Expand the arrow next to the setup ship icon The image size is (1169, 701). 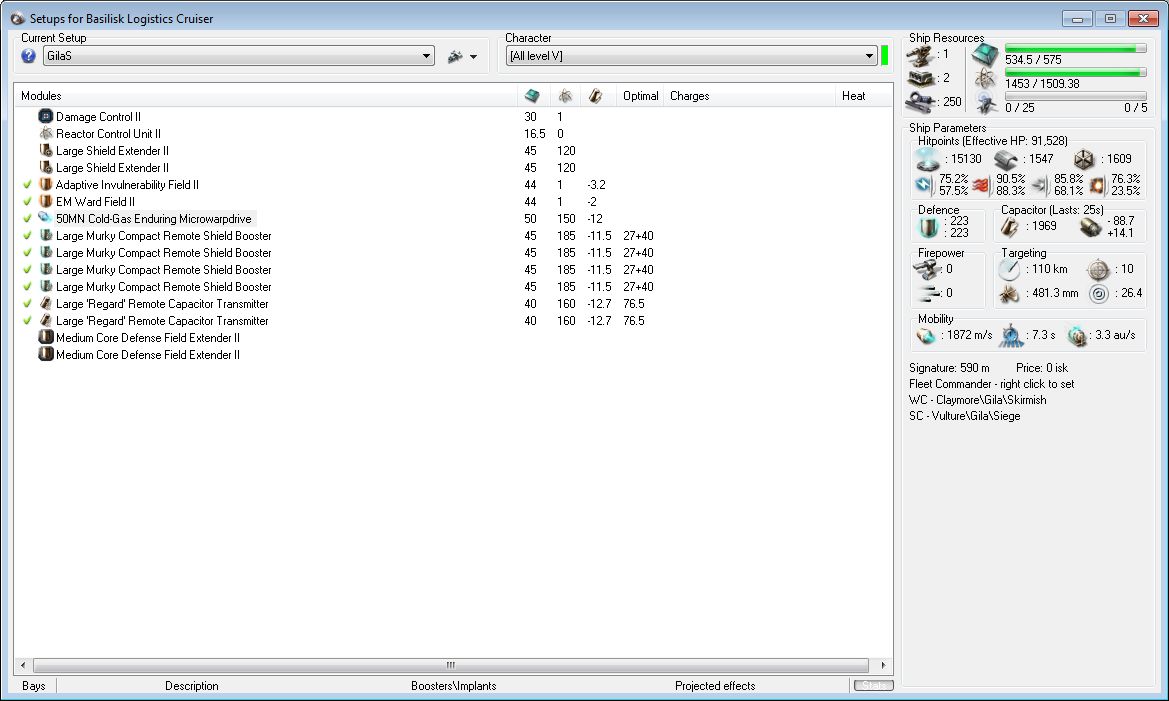(x=473, y=57)
